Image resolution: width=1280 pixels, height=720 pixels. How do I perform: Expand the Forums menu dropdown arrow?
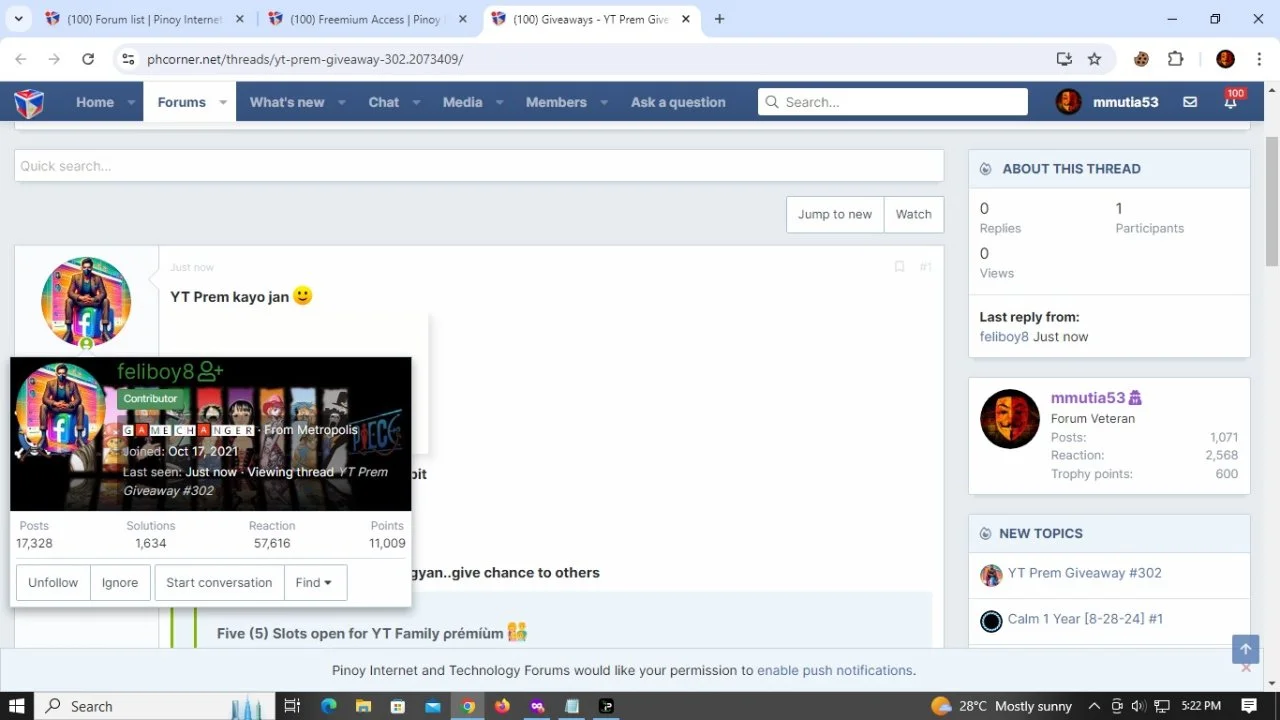coord(223,102)
